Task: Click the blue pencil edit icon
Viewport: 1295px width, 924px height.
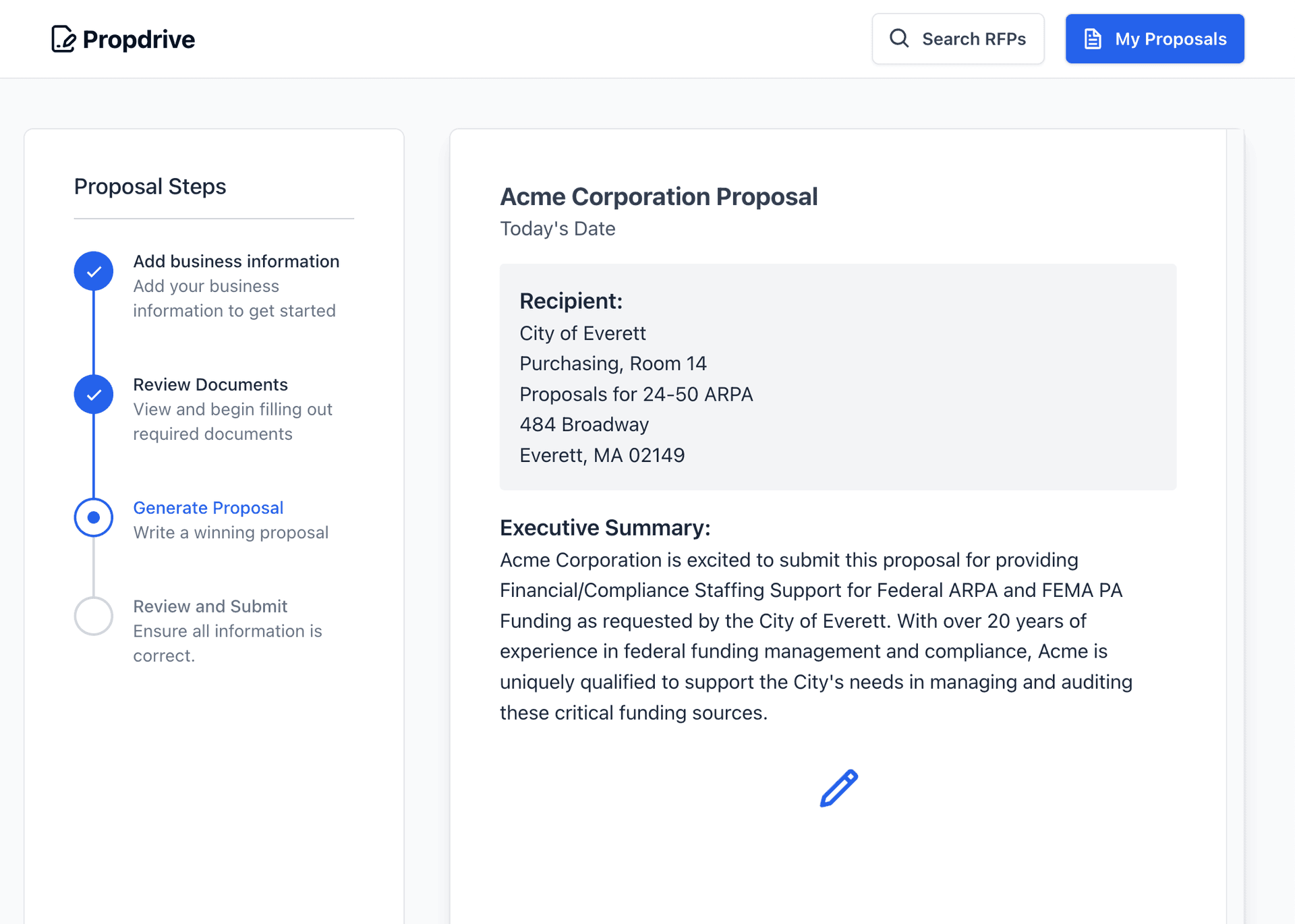Action: [838, 788]
